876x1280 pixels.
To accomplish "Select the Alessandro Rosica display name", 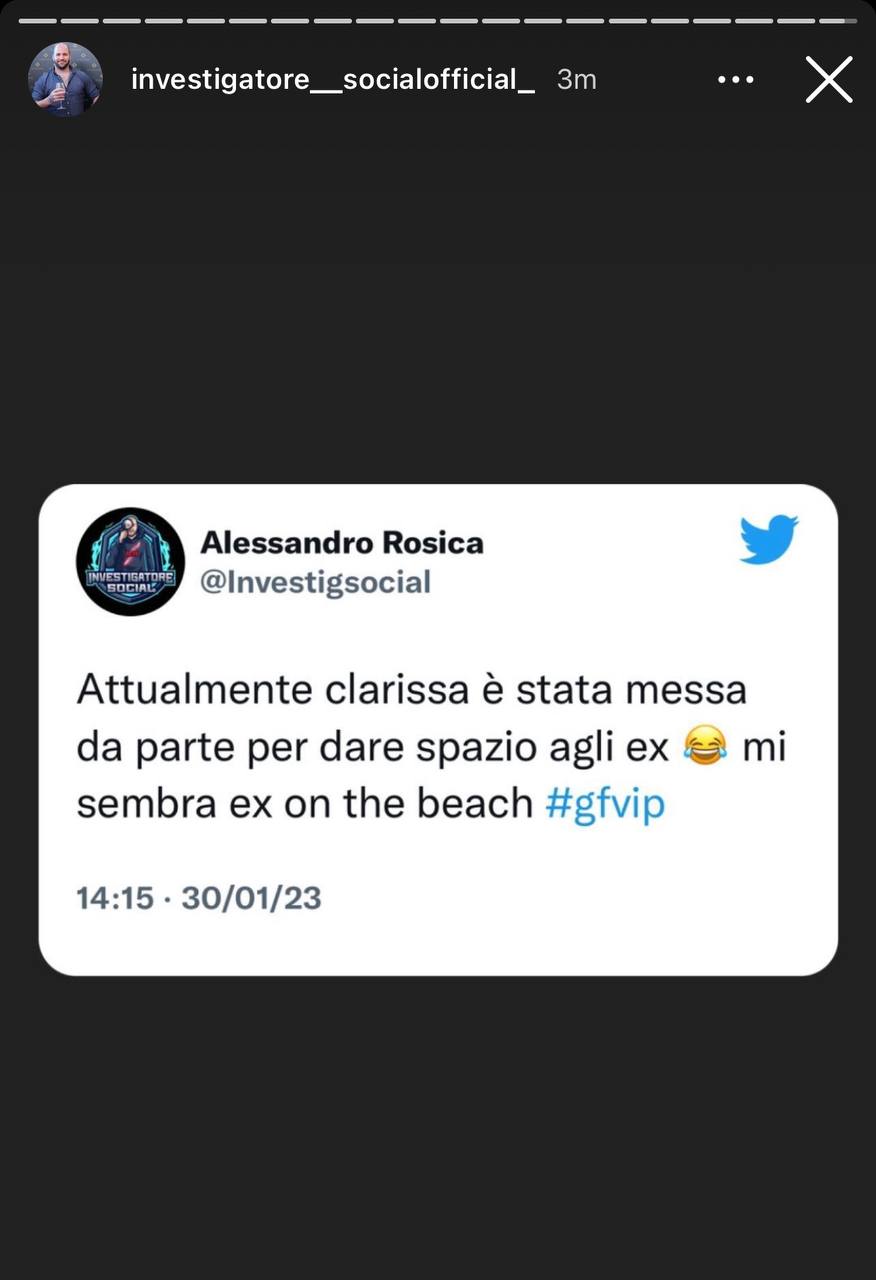I will 342,542.
